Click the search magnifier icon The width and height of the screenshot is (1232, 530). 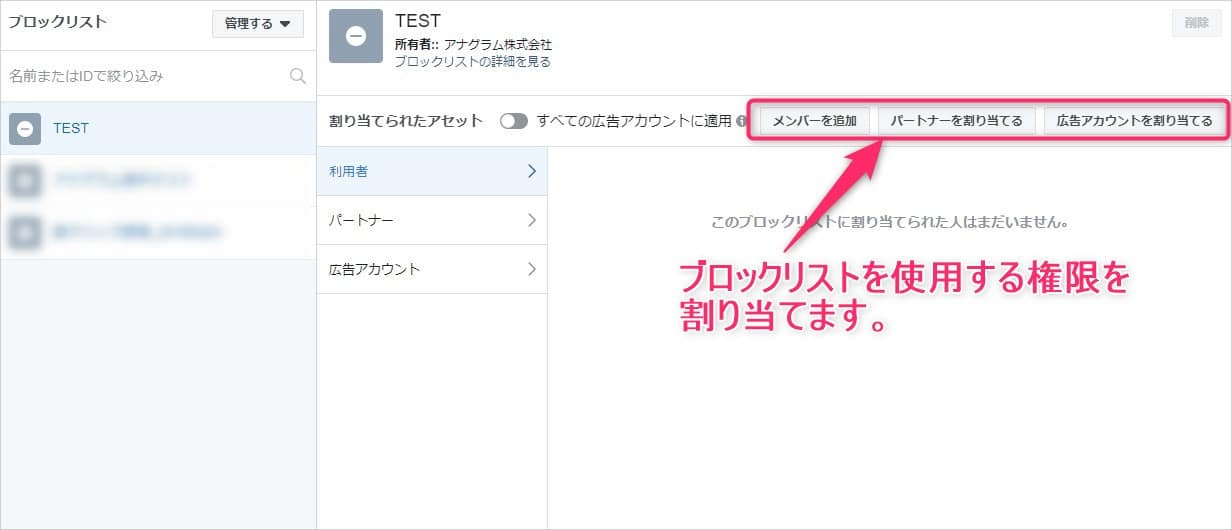pos(297,76)
